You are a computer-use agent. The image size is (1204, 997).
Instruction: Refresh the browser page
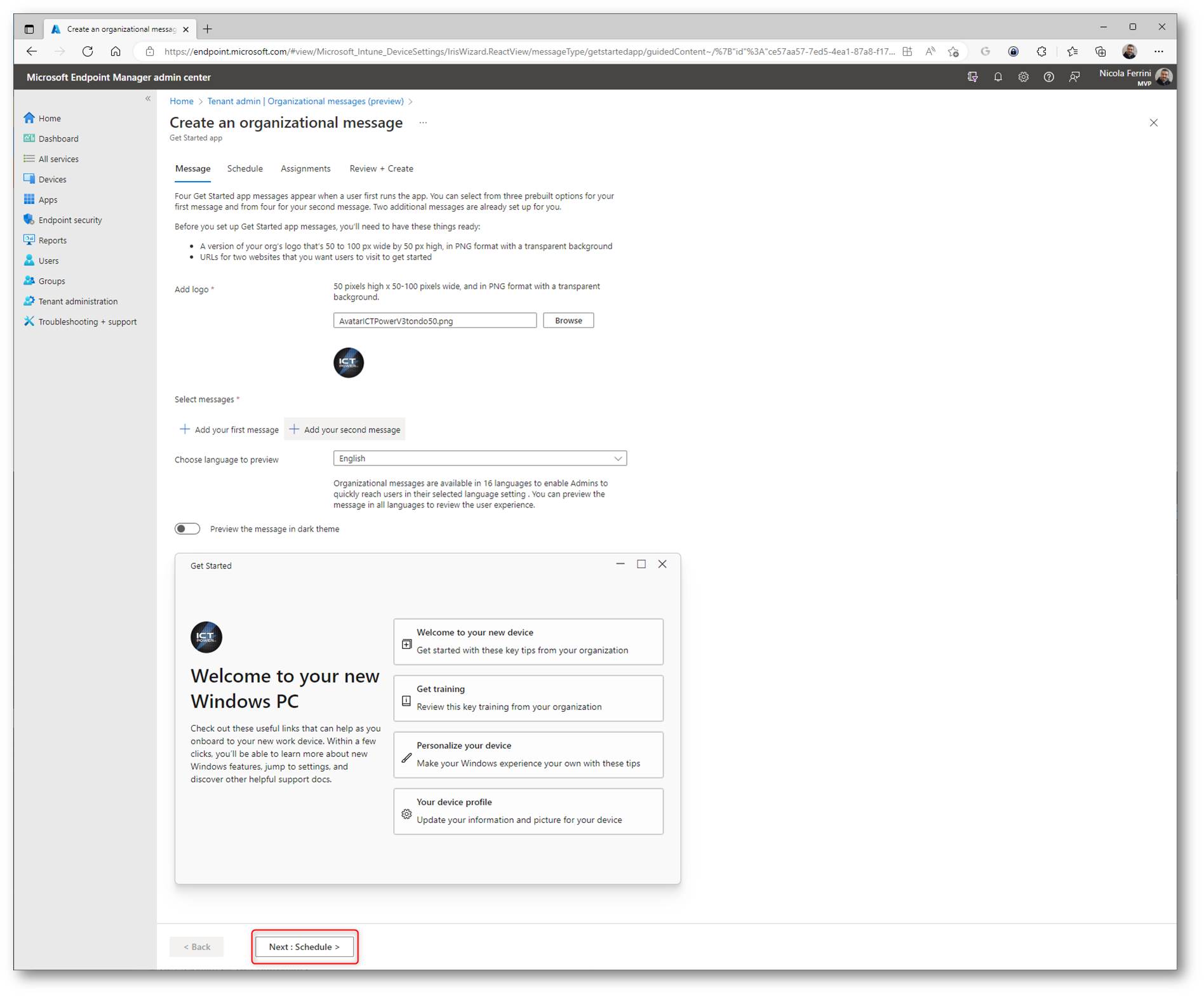click(x=88, y=51)
